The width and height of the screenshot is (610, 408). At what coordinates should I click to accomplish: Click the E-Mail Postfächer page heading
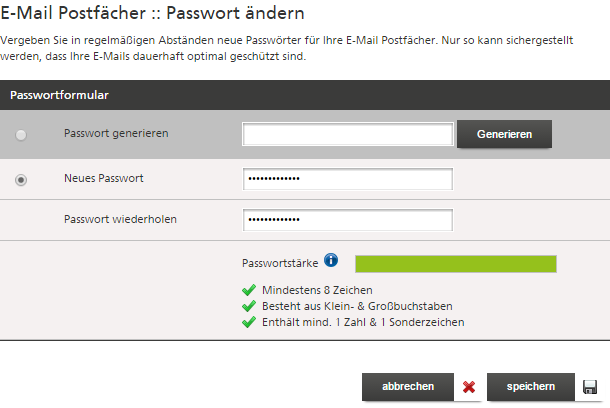pos(153,15)
